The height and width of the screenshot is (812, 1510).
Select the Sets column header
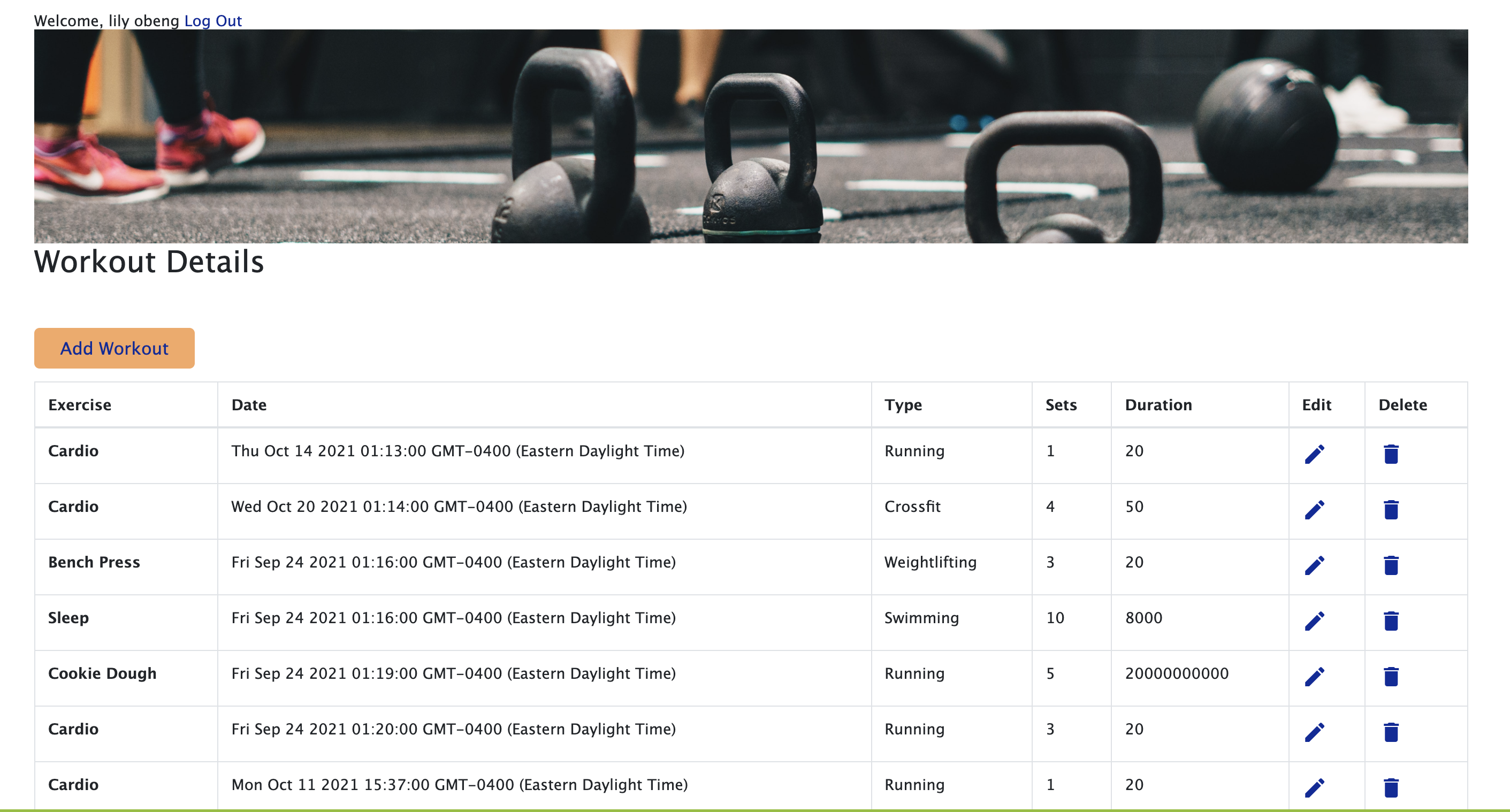point(1061,404)
